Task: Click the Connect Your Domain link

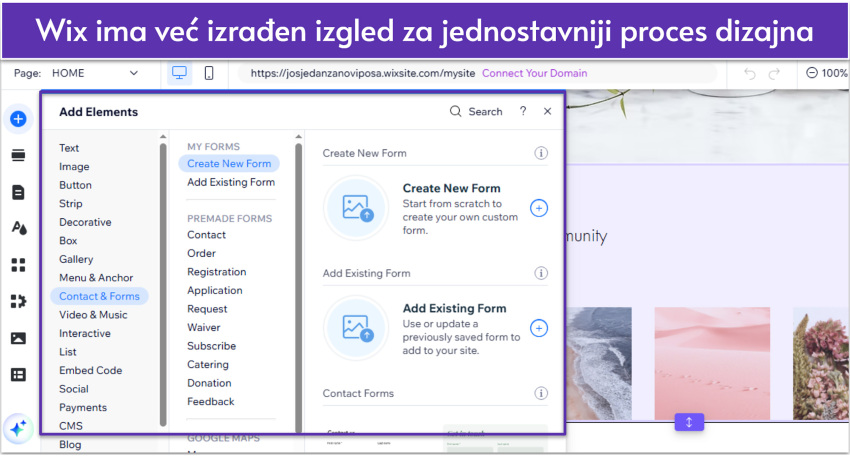Action: pyautogui.click(x=535, y=73)
